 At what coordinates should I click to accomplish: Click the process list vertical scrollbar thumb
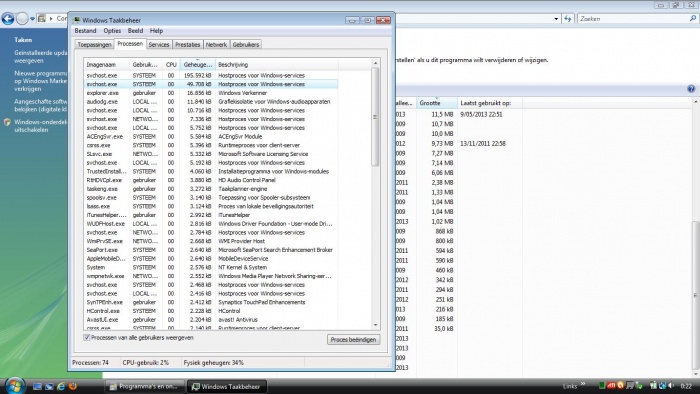click(x=375, y=117)
